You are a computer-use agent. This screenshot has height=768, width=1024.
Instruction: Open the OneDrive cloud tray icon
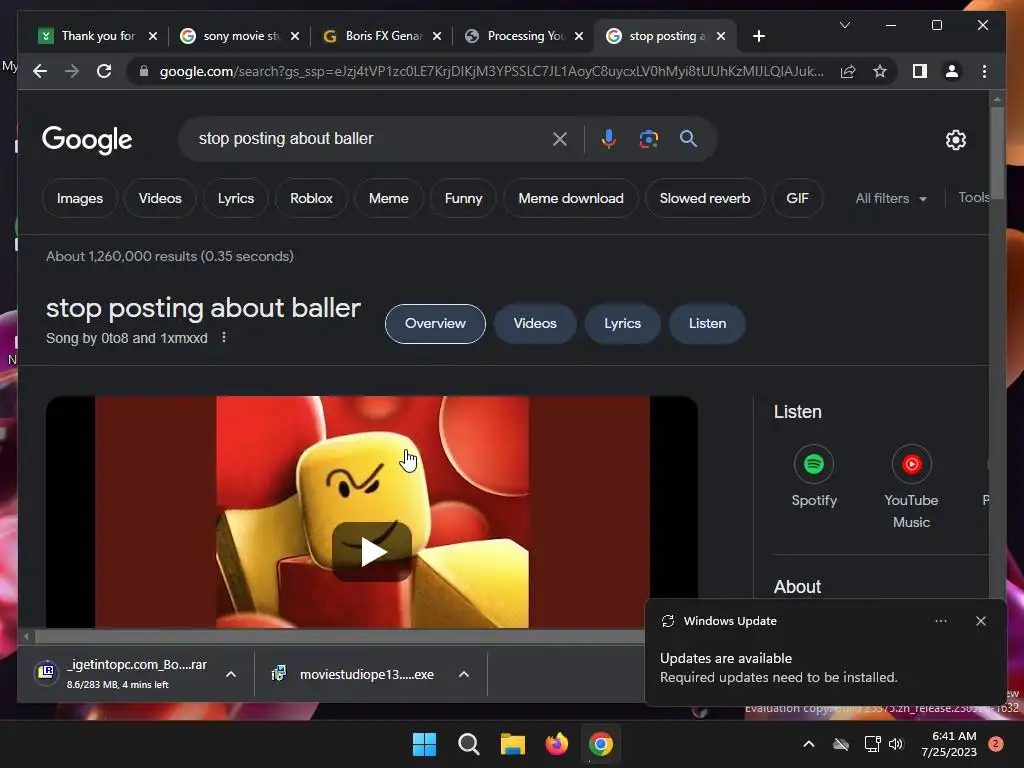click(841, 744)
